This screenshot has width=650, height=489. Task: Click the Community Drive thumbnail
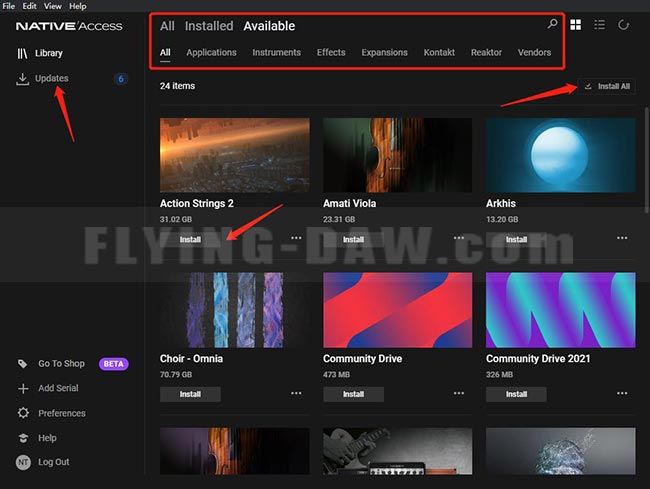398,310
